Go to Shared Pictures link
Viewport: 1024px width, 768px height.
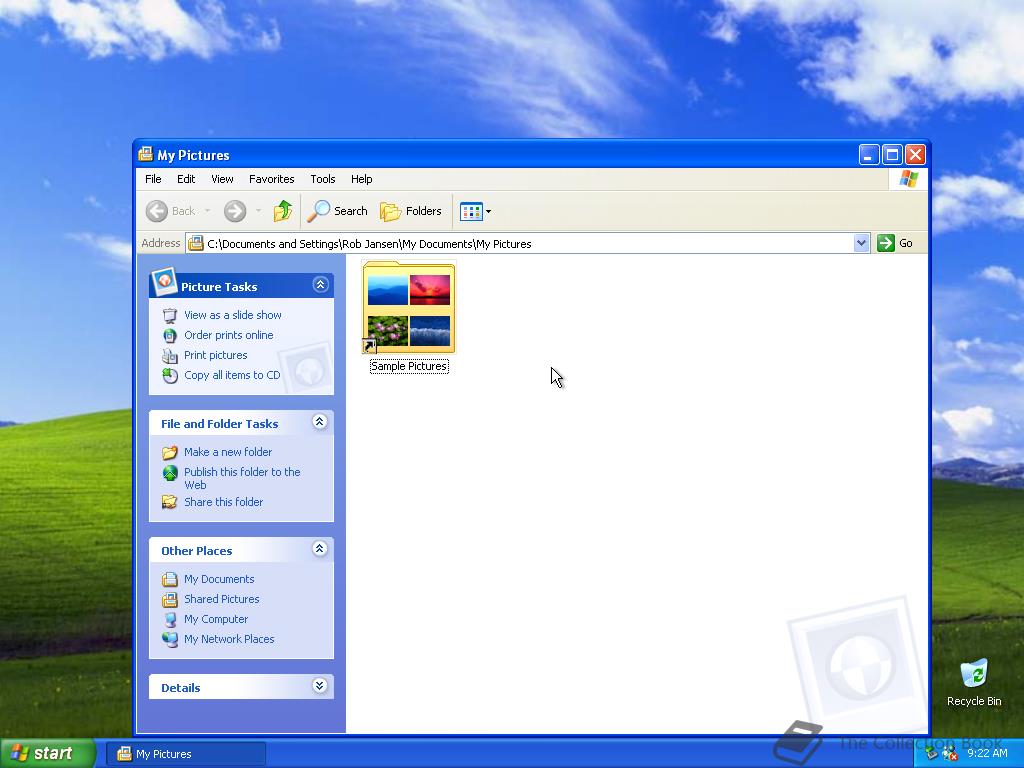click(221, 599)
